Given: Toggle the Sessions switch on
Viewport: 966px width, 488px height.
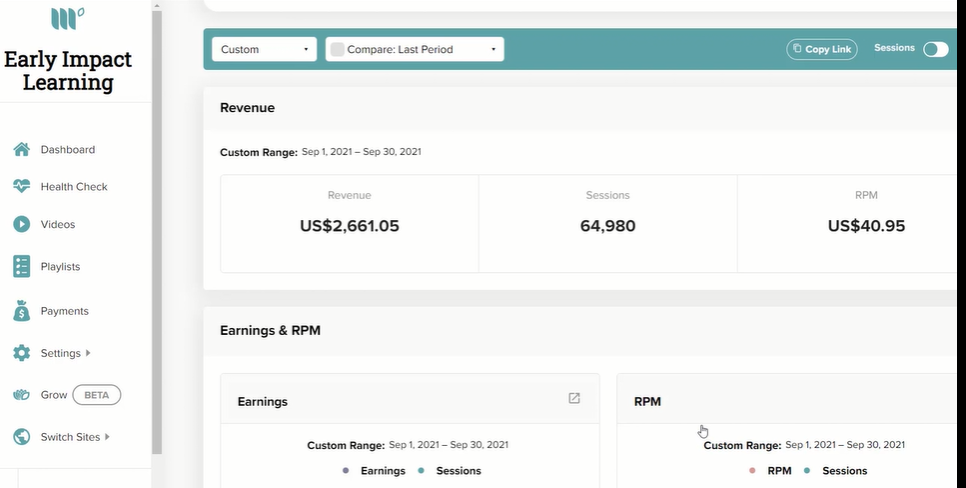Looking at the screenshot, I should click(x=936, y=49).
